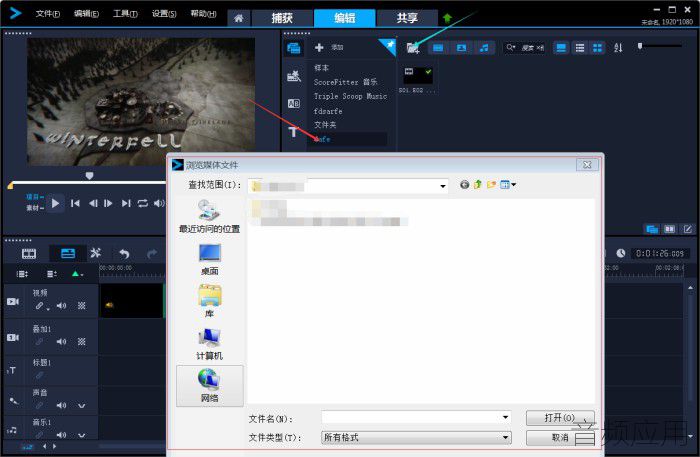Toggle repeat playback in preview
The image size is (700, 457).
pyautogui.click(x=142, y=204)
